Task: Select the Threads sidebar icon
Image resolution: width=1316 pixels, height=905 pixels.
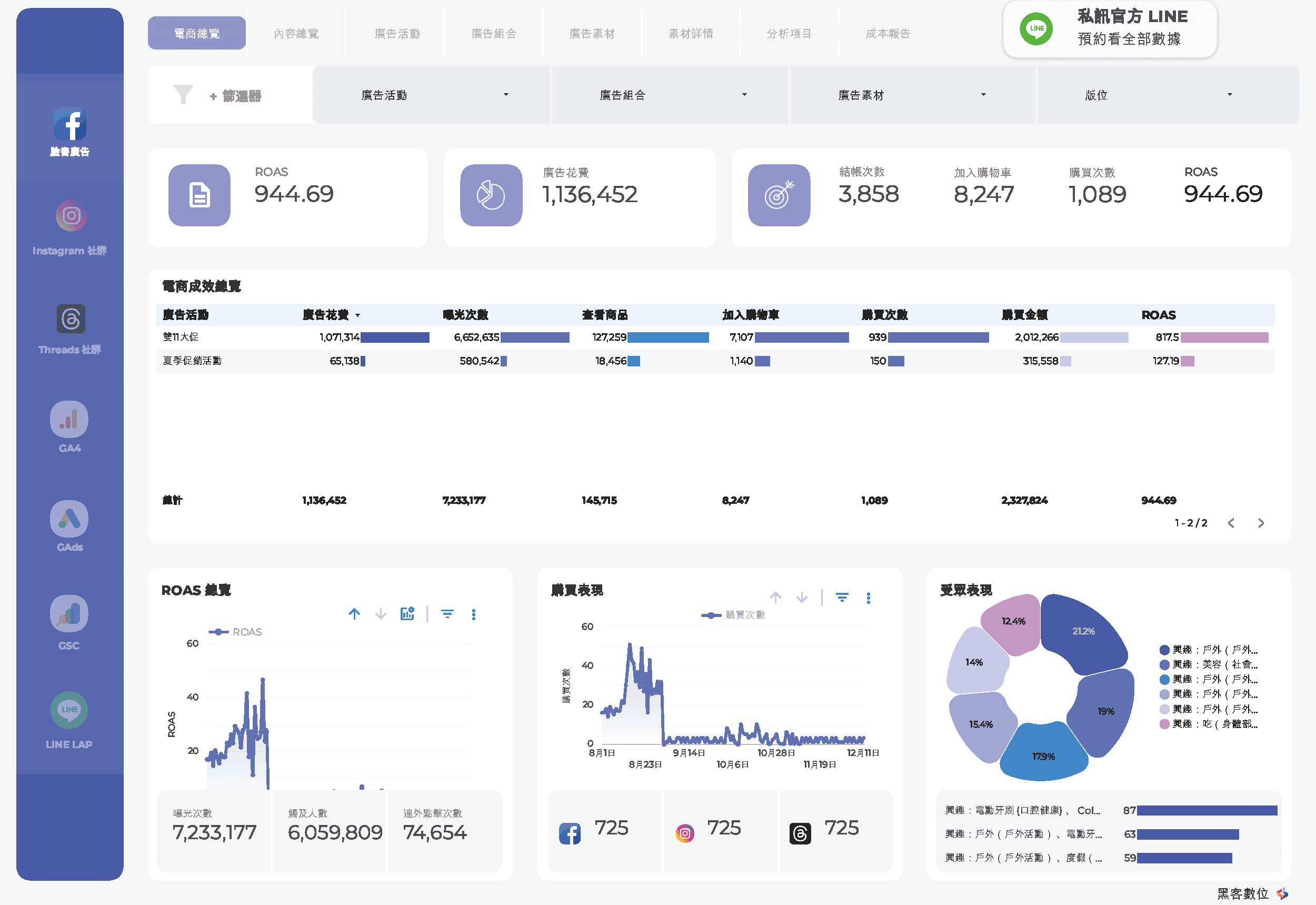Action: (x=71, y=319)
